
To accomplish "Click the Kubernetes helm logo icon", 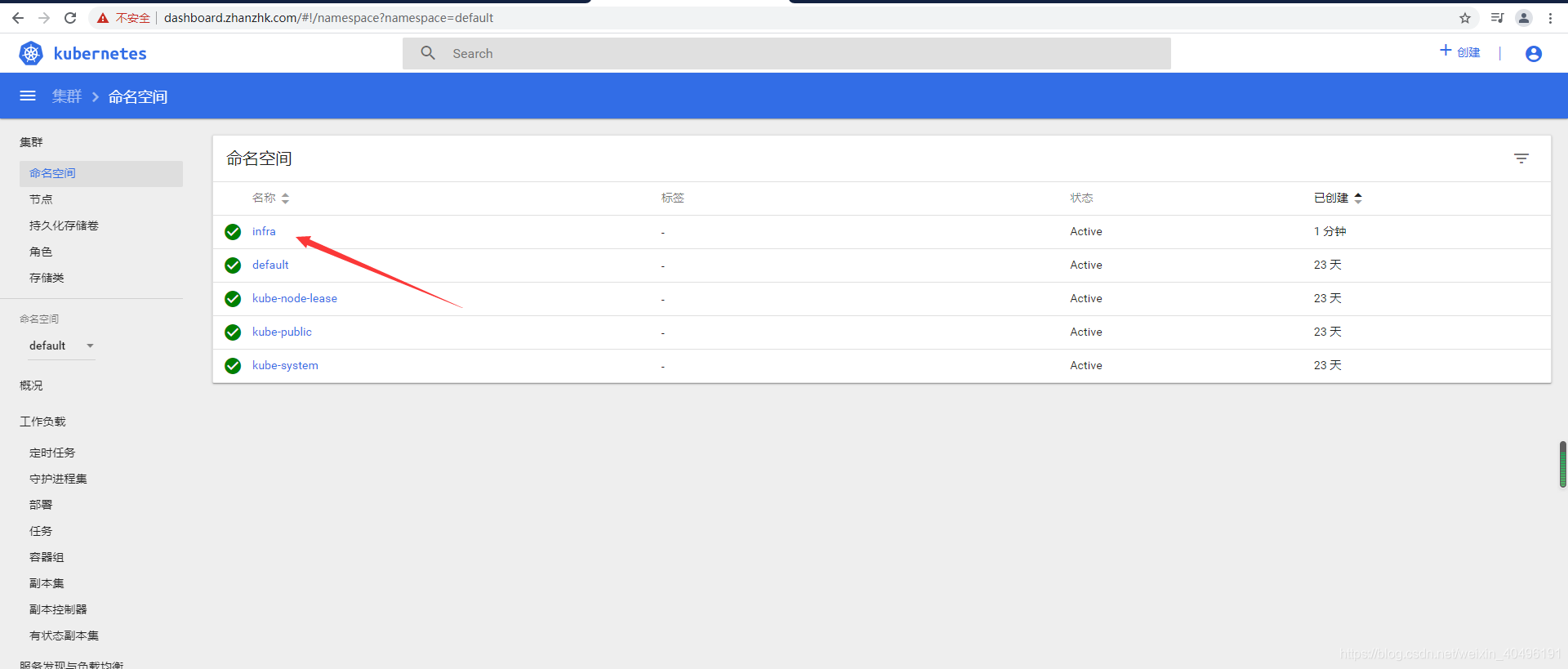I will [x=31, y=54].
